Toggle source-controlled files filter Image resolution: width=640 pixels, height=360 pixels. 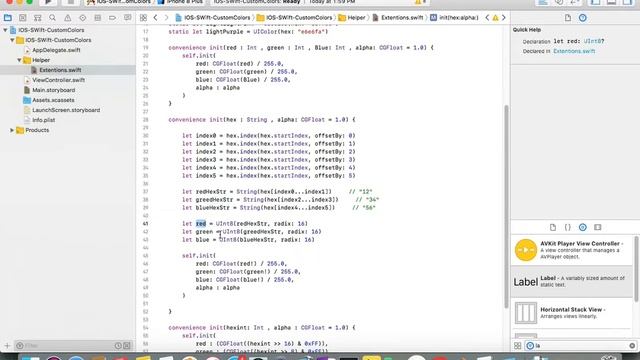(127, 346)
